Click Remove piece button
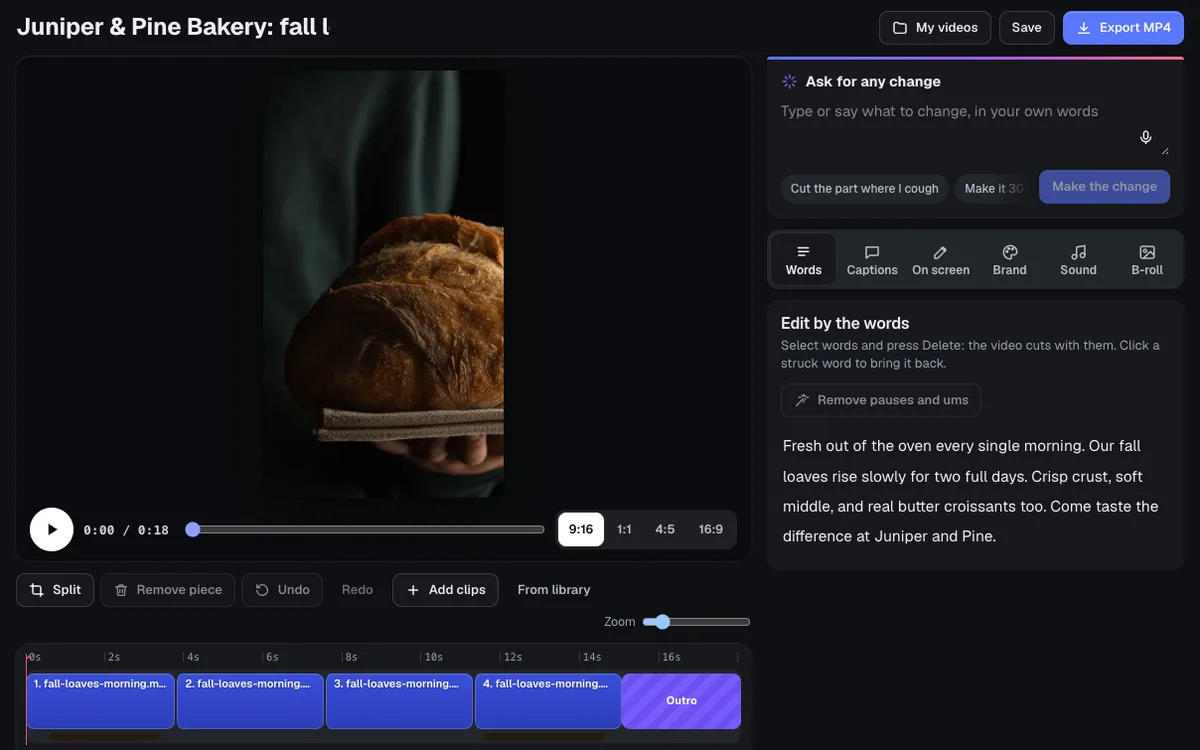Viewport: 1200px width, 750px height. [x=168, y=590]
